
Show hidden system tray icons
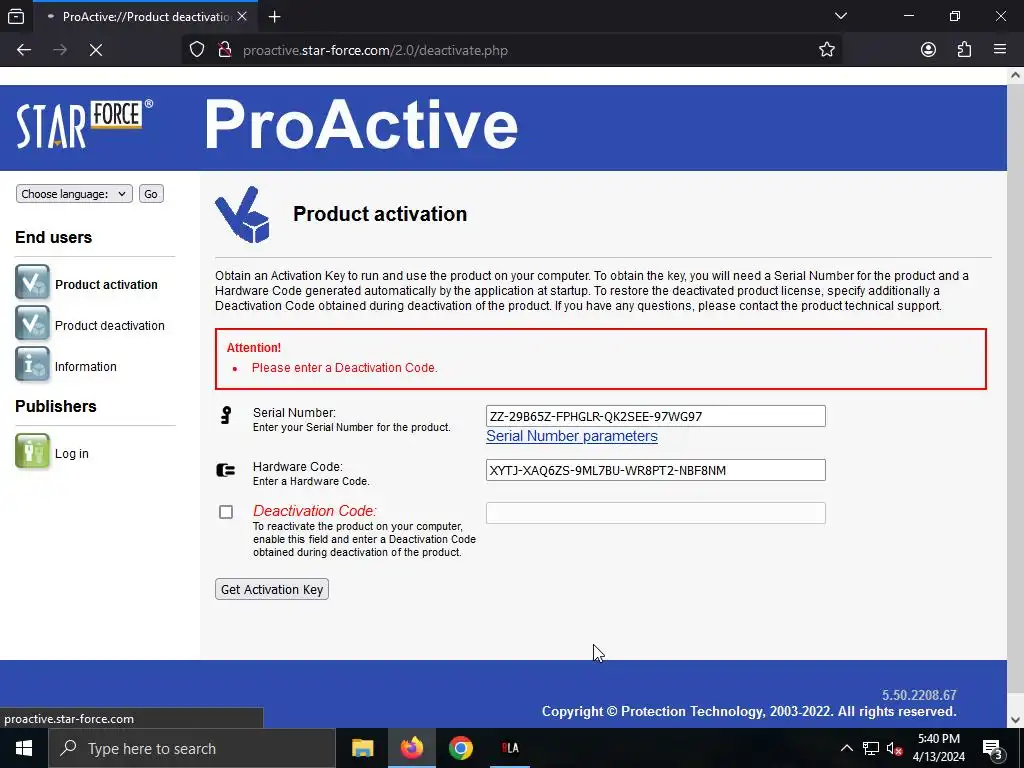coord(846,748)
